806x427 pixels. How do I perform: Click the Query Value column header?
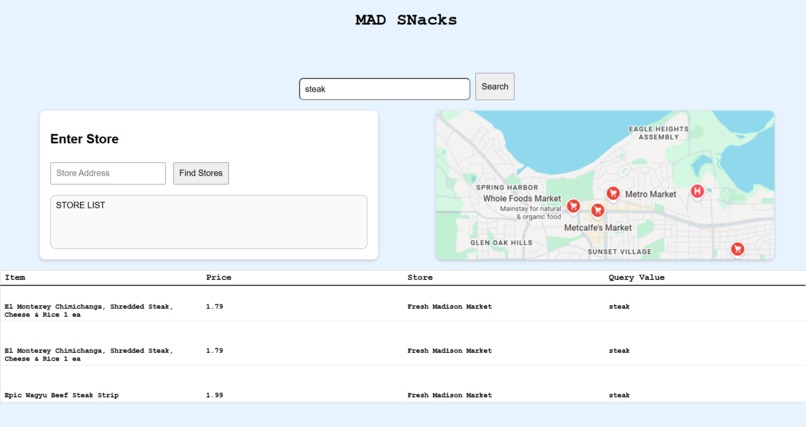click(x=636, y=277)
